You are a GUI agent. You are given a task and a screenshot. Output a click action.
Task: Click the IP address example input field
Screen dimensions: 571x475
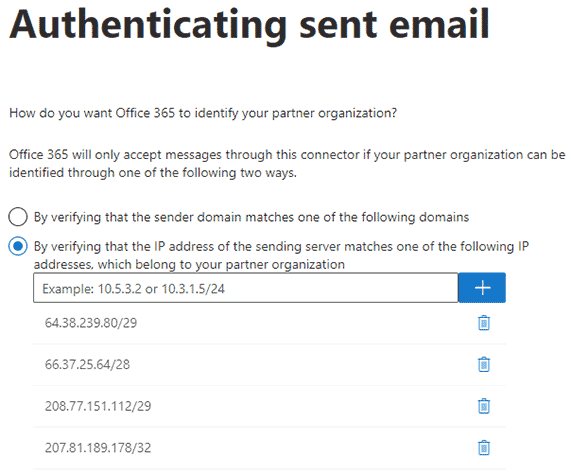245,288
